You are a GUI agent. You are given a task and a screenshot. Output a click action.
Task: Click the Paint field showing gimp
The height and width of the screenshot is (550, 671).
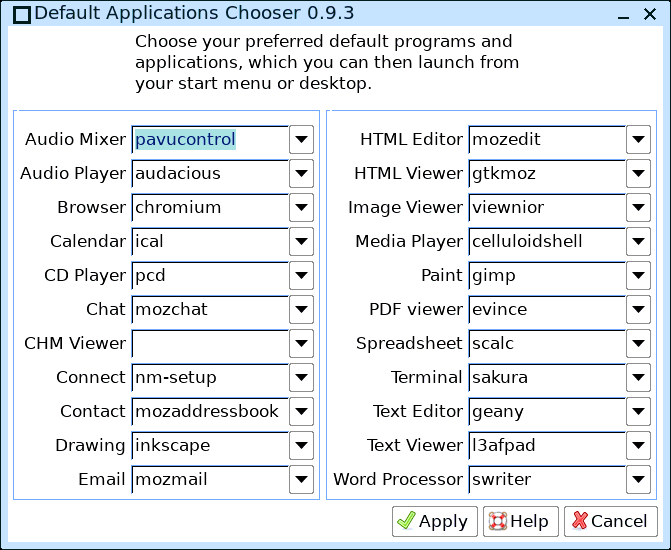(547, 275)
